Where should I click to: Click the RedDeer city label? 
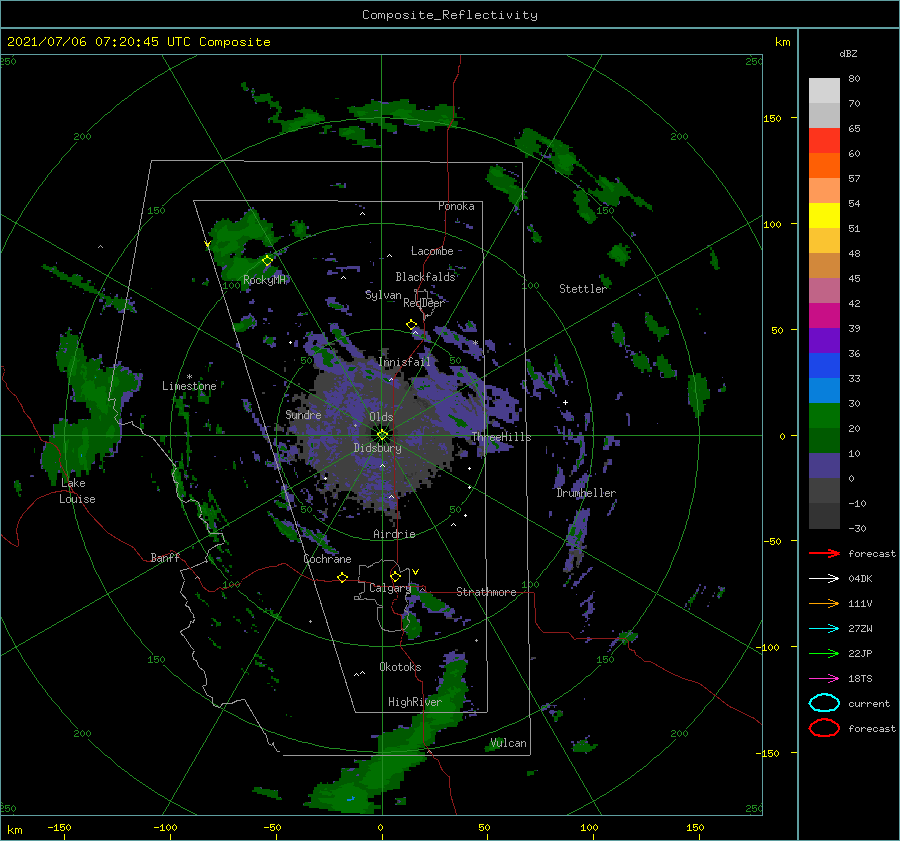click(x=424, y=303)
